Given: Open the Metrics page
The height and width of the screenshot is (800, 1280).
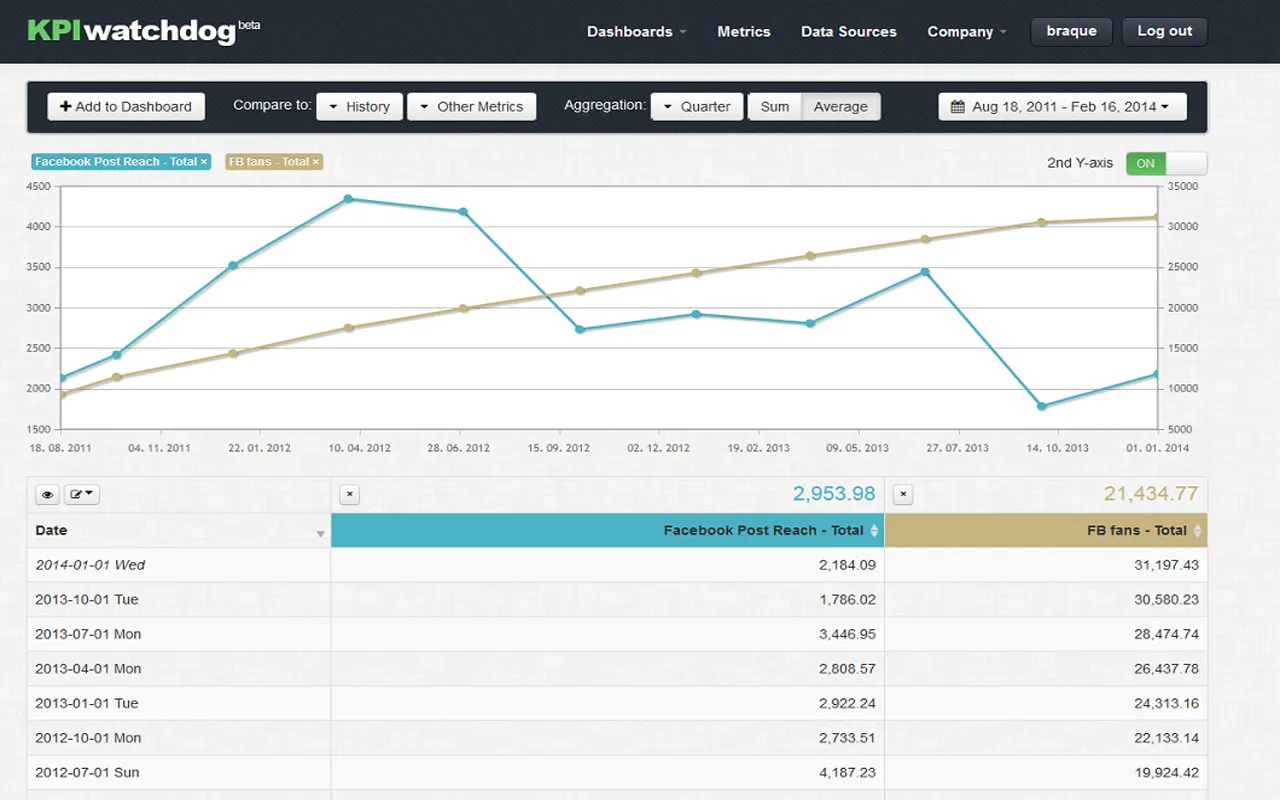Looking at the screenshot, I should (x=743, y=31).
